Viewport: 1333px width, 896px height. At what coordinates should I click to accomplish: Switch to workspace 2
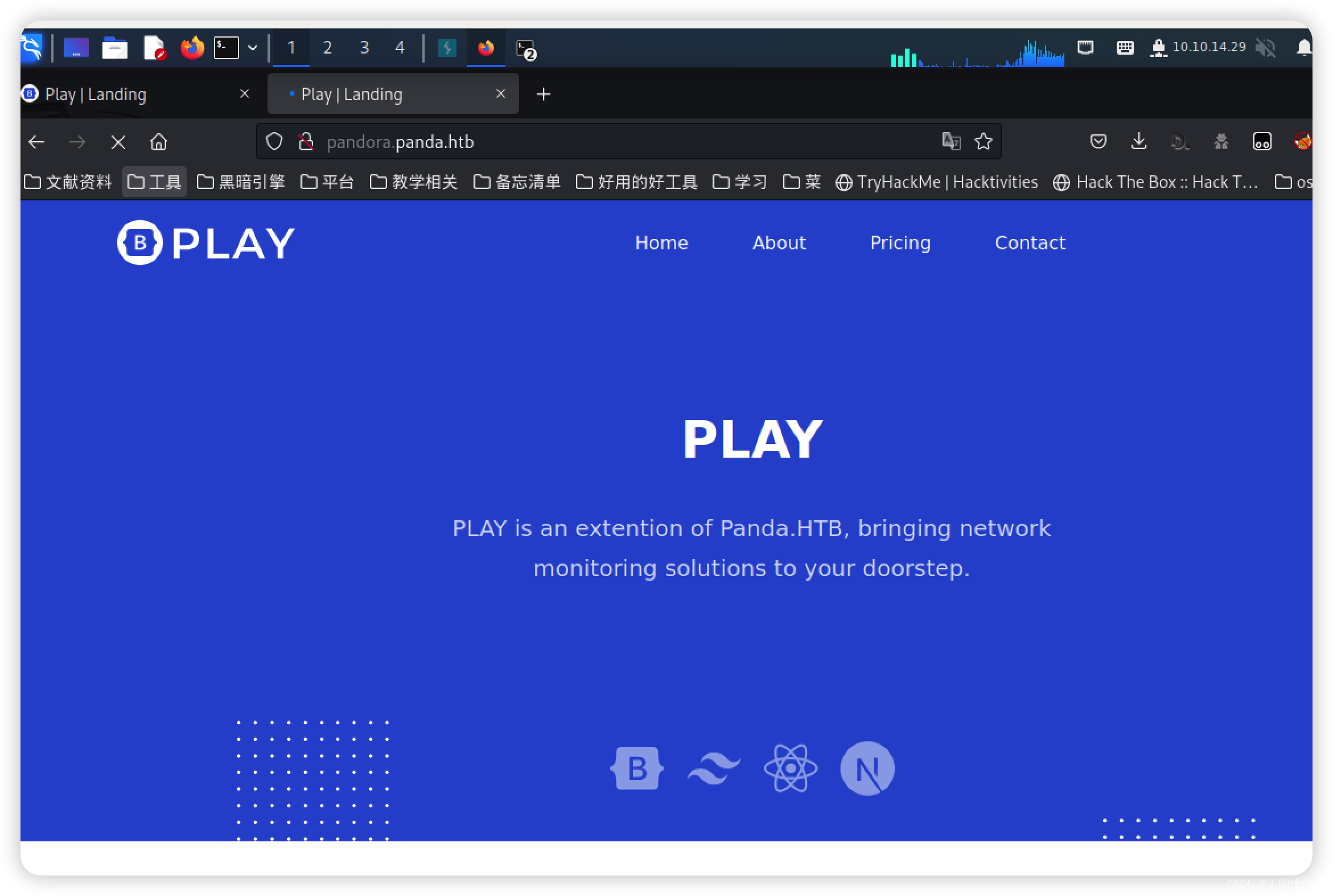(327, 47)
